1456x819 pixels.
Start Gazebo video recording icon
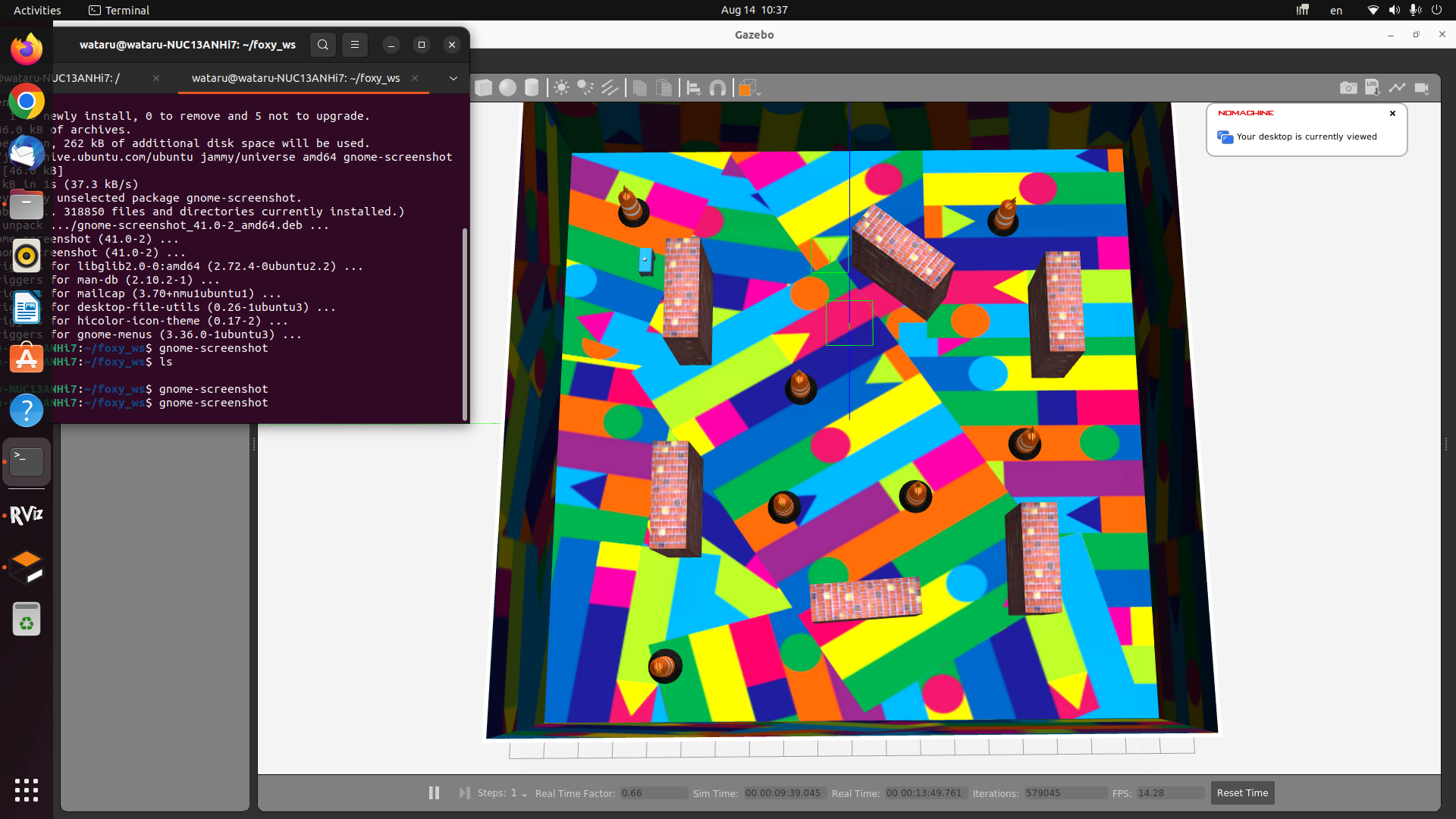point(1422,88)
